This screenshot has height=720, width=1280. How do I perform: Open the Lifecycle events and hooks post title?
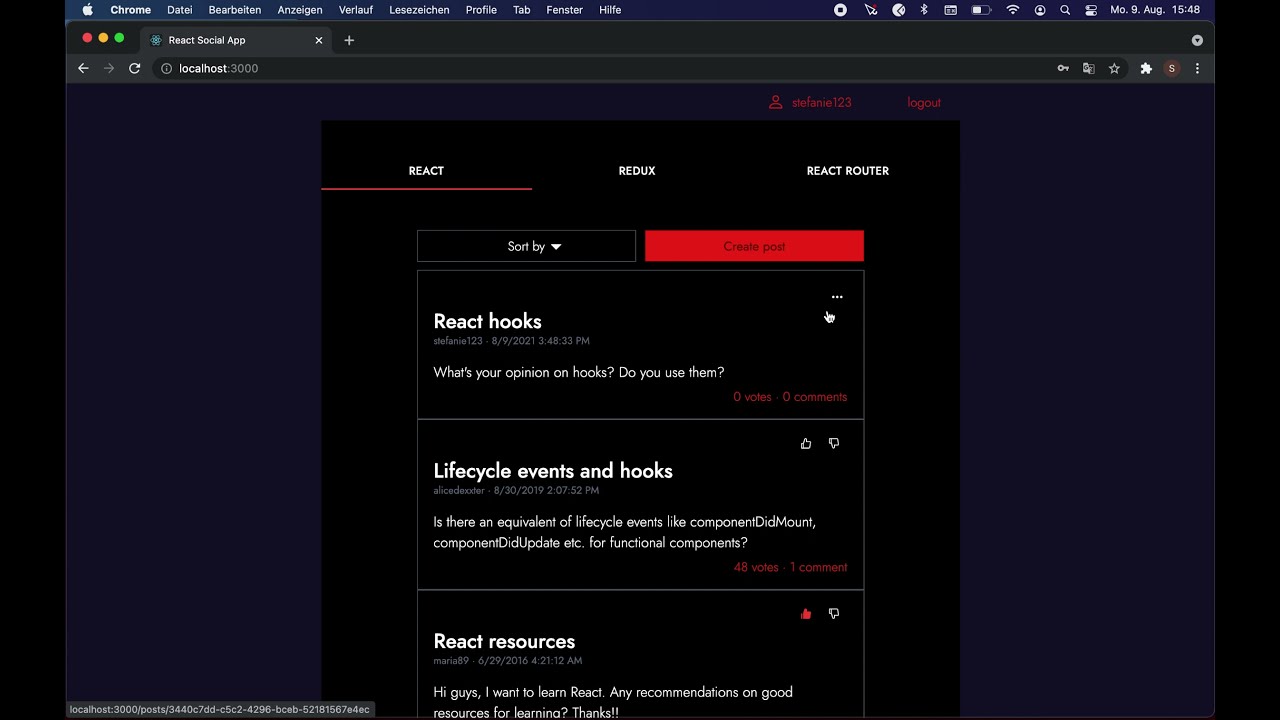point(553,471)
